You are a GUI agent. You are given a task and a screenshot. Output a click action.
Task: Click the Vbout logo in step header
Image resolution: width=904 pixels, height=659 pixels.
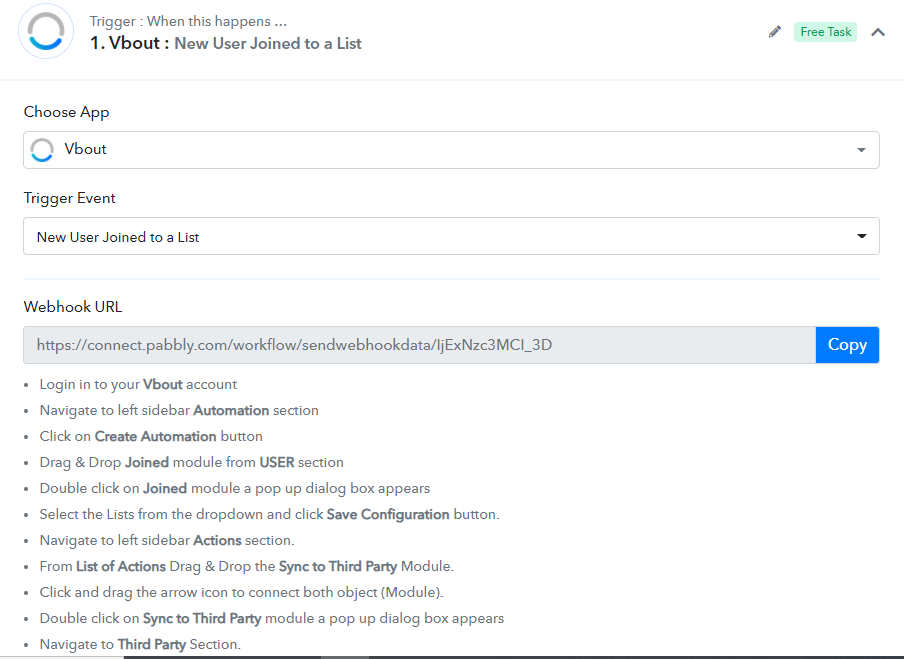[x=46, y=32]
